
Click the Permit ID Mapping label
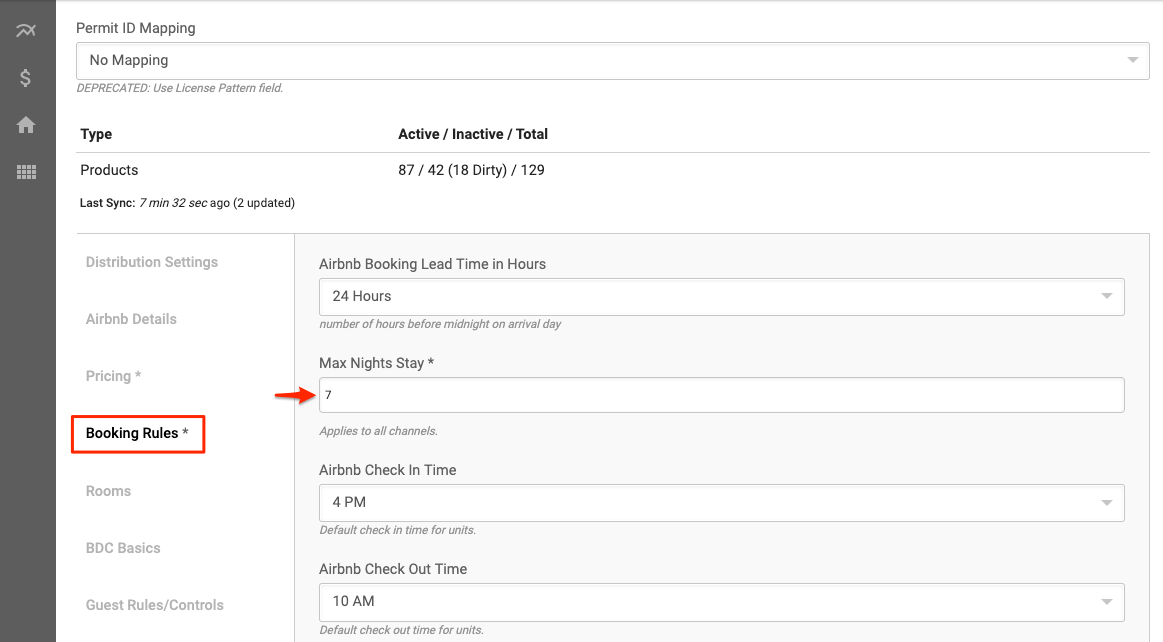tap(136, 28)
